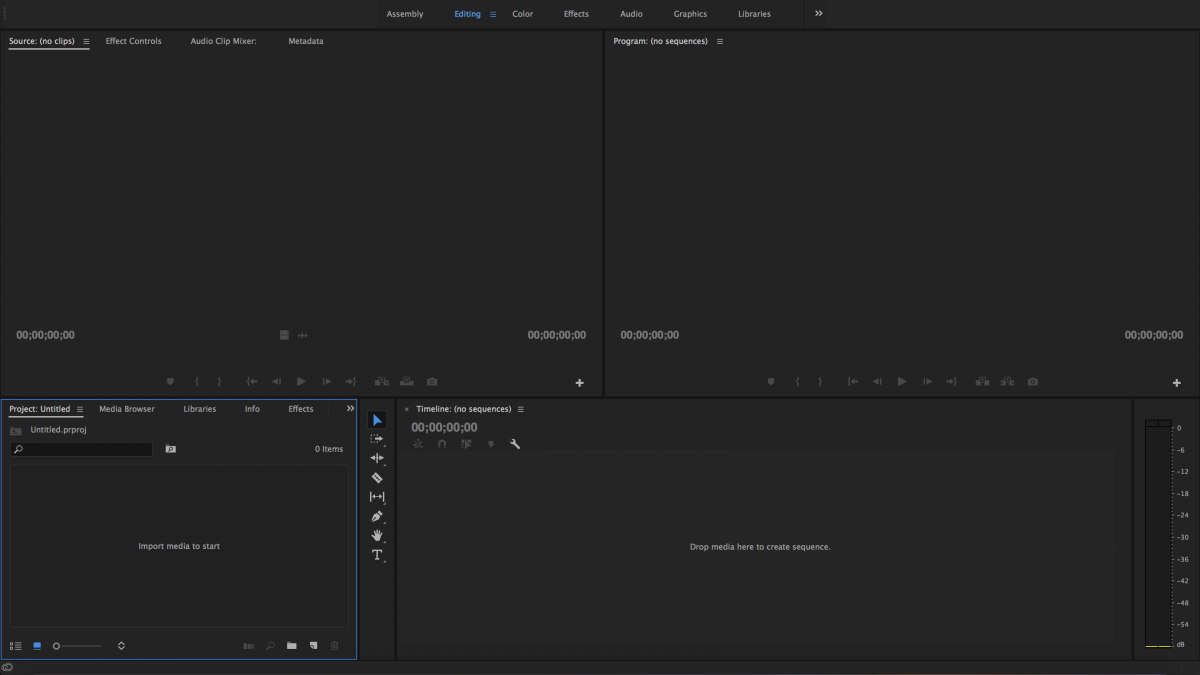Toggle Snap in the timeline with the magnet
Image resolution: width=1200 pixels, height=675 pixels.
(441, 444)
